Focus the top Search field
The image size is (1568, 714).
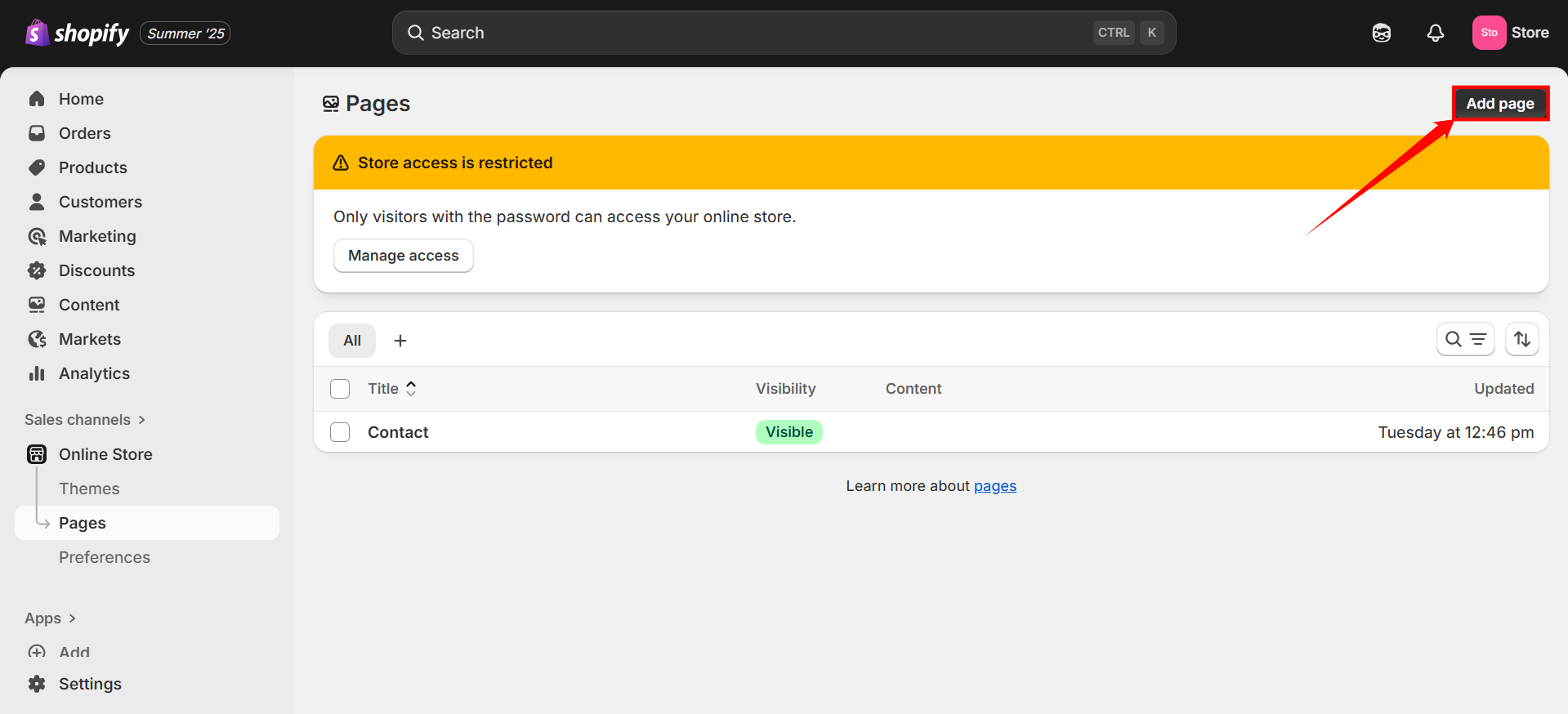coord(784,33)
